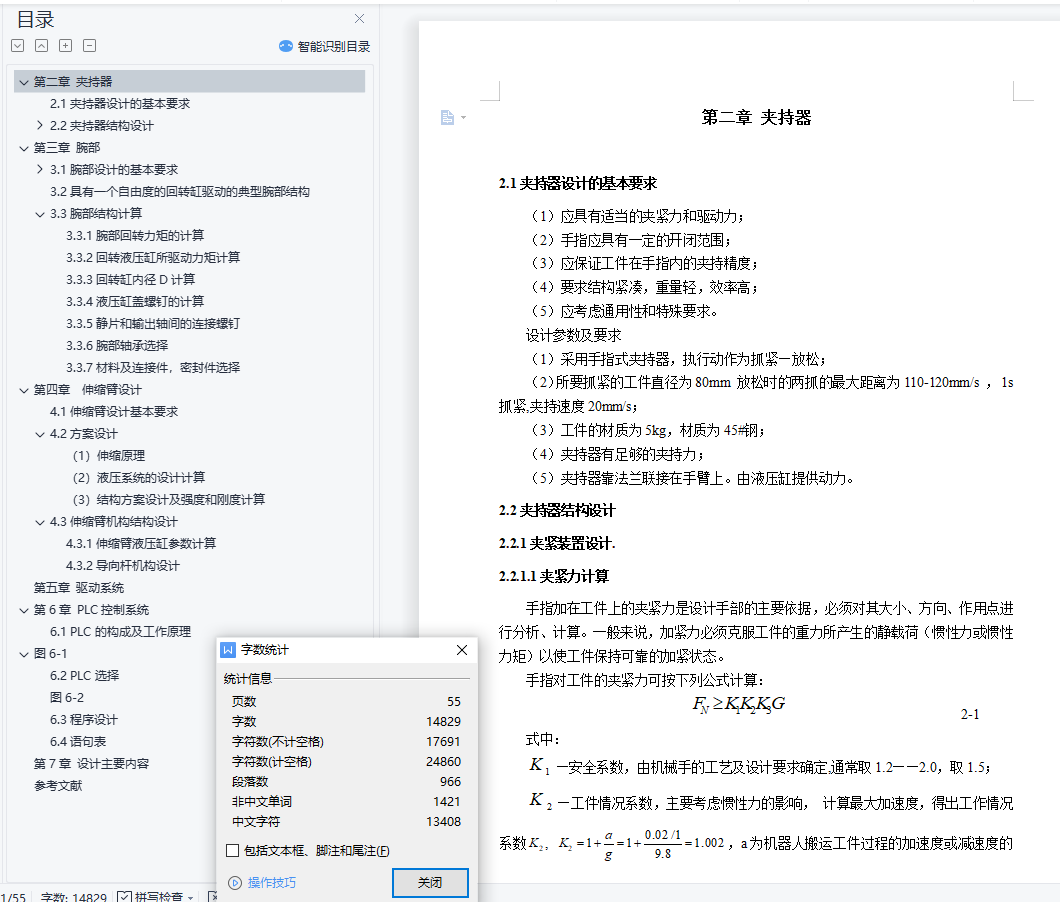Image resolution: width=1060 pixels, height=902 pixels.
Task: Click the plus icon to promote heading level
Action: tap(65, 46)
